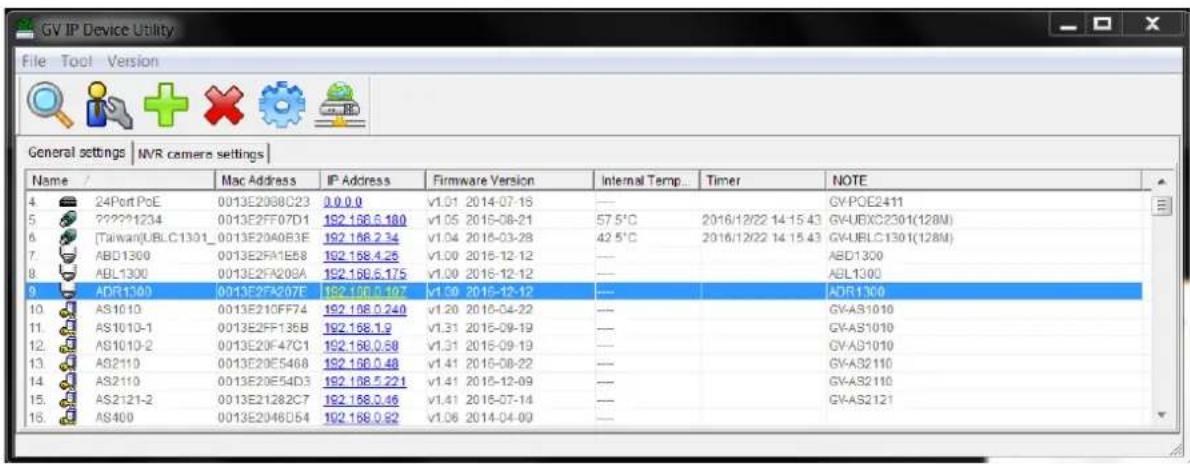1190x464 pixels.
Task: Sort by the Name column header
Action: pos(120,181)
